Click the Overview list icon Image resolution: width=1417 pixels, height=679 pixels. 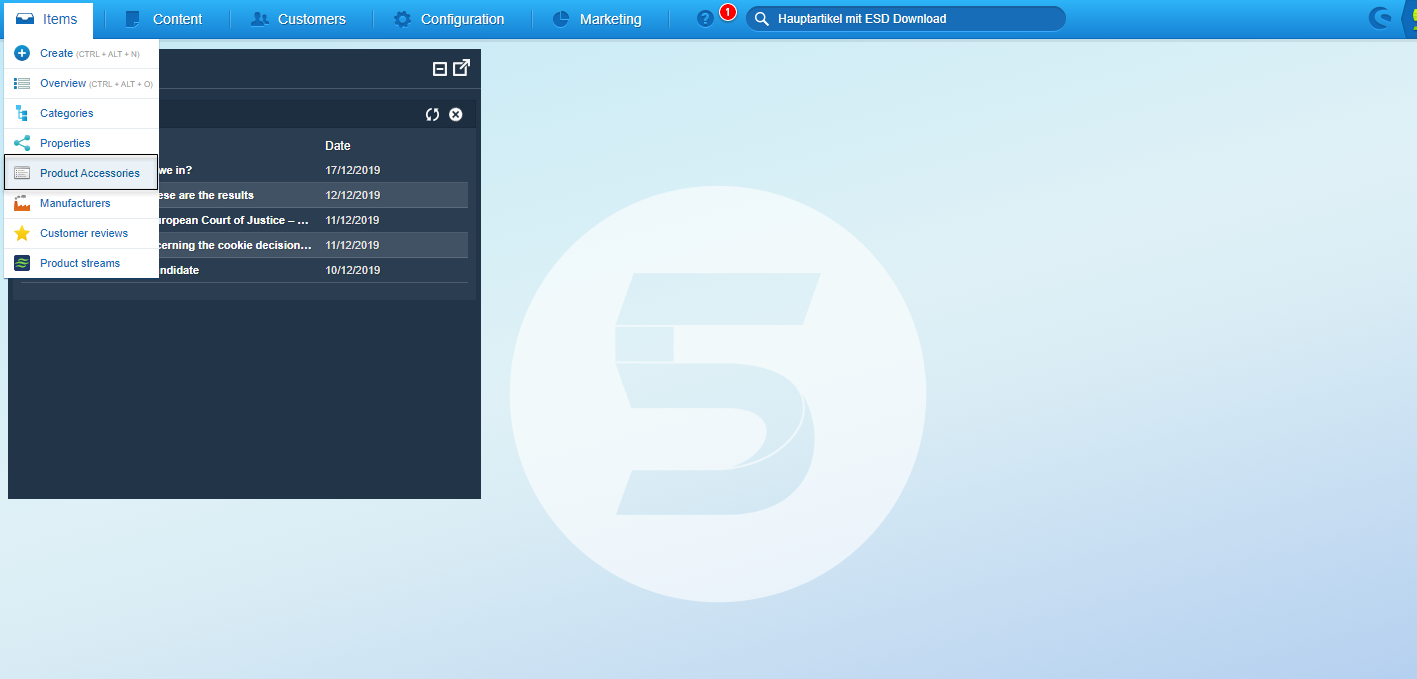point(22,83)
